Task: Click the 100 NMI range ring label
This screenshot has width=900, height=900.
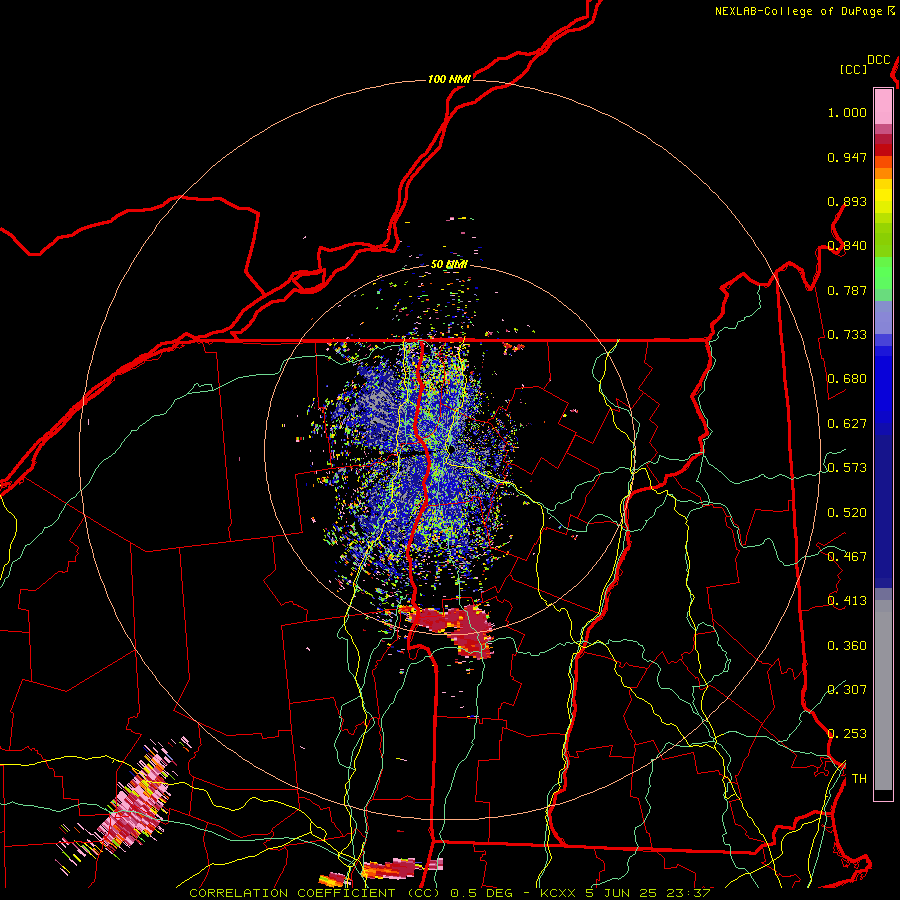Action: click(449, 79)
